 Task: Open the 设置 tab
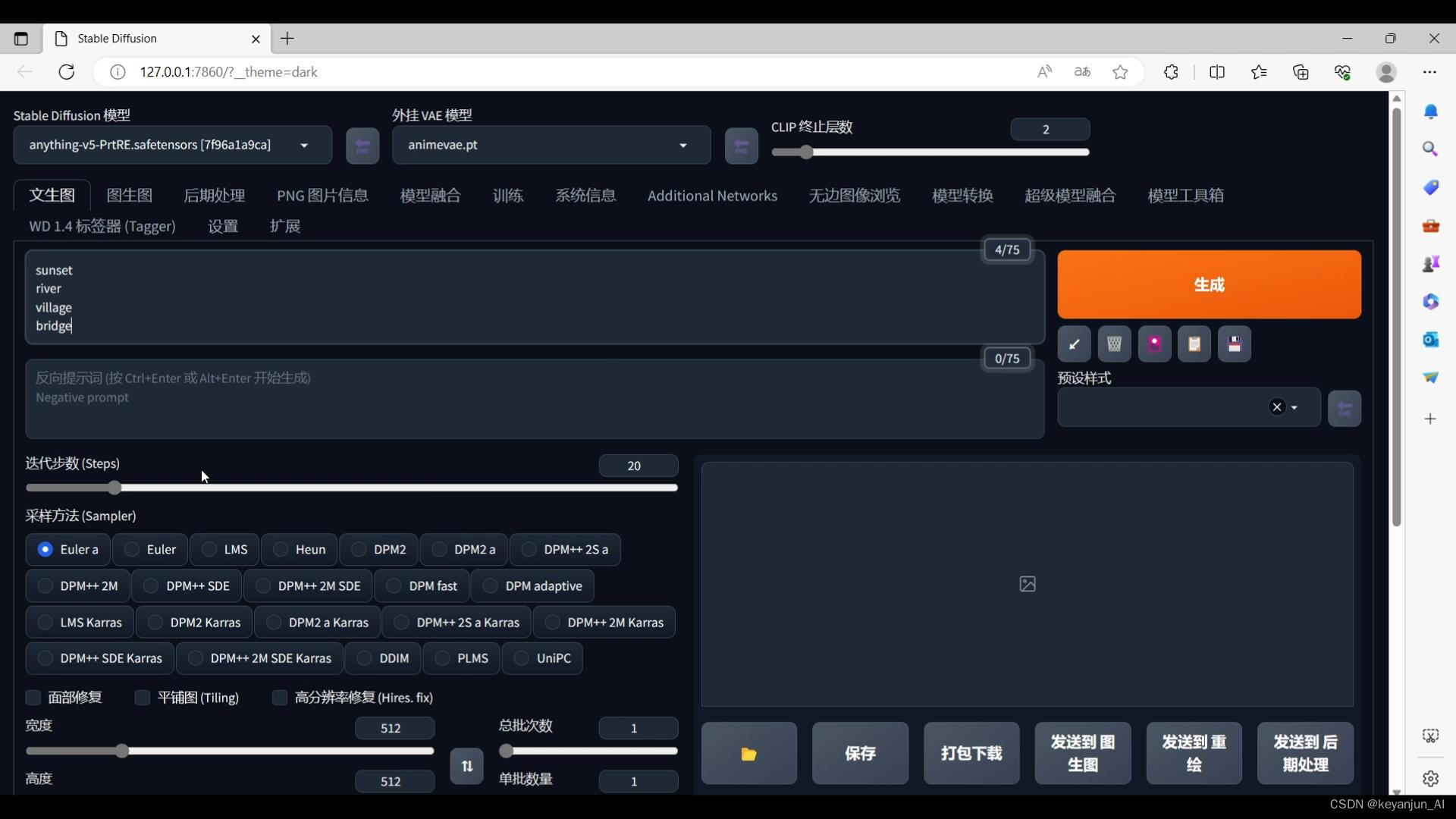(x=223, y=226)
